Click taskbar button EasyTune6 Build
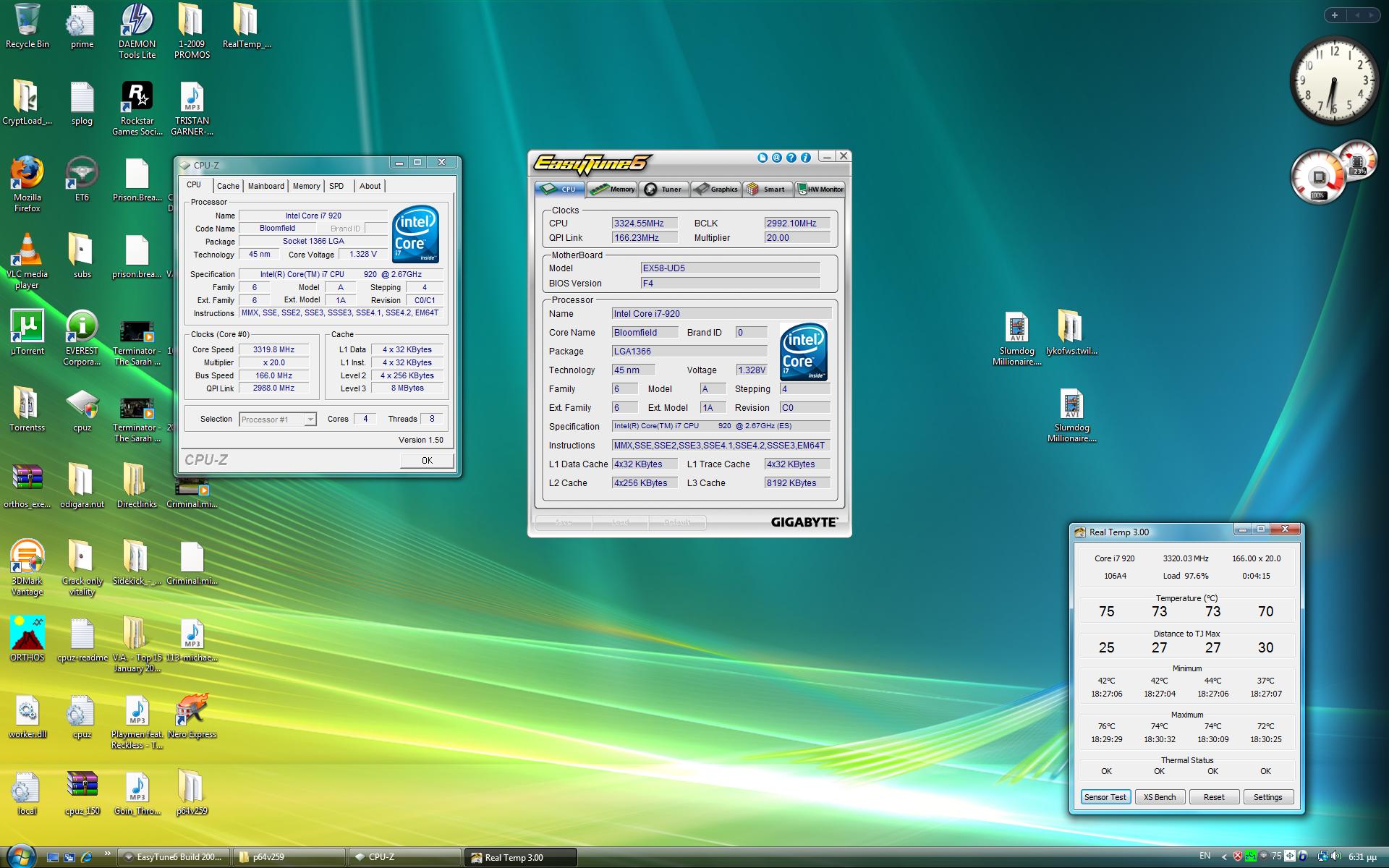 point(174,857)
